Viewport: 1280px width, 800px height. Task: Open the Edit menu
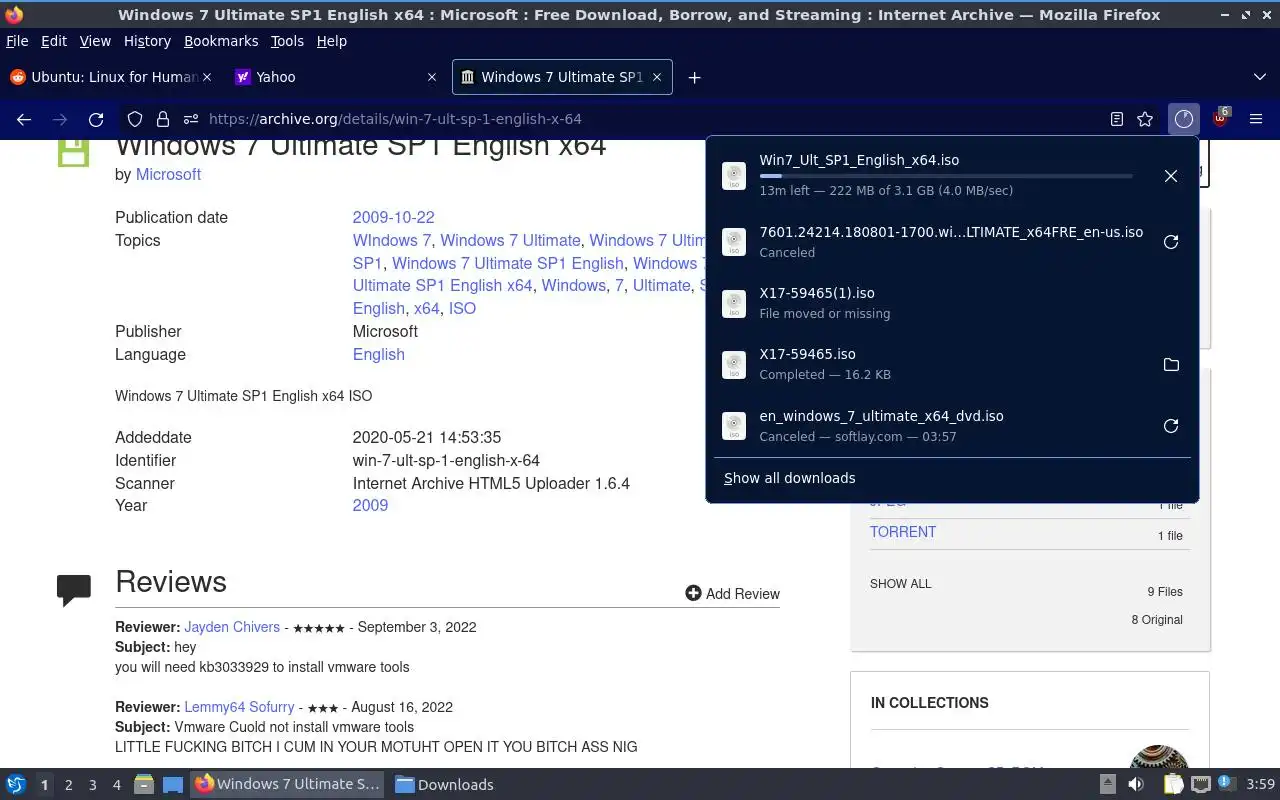54,41
